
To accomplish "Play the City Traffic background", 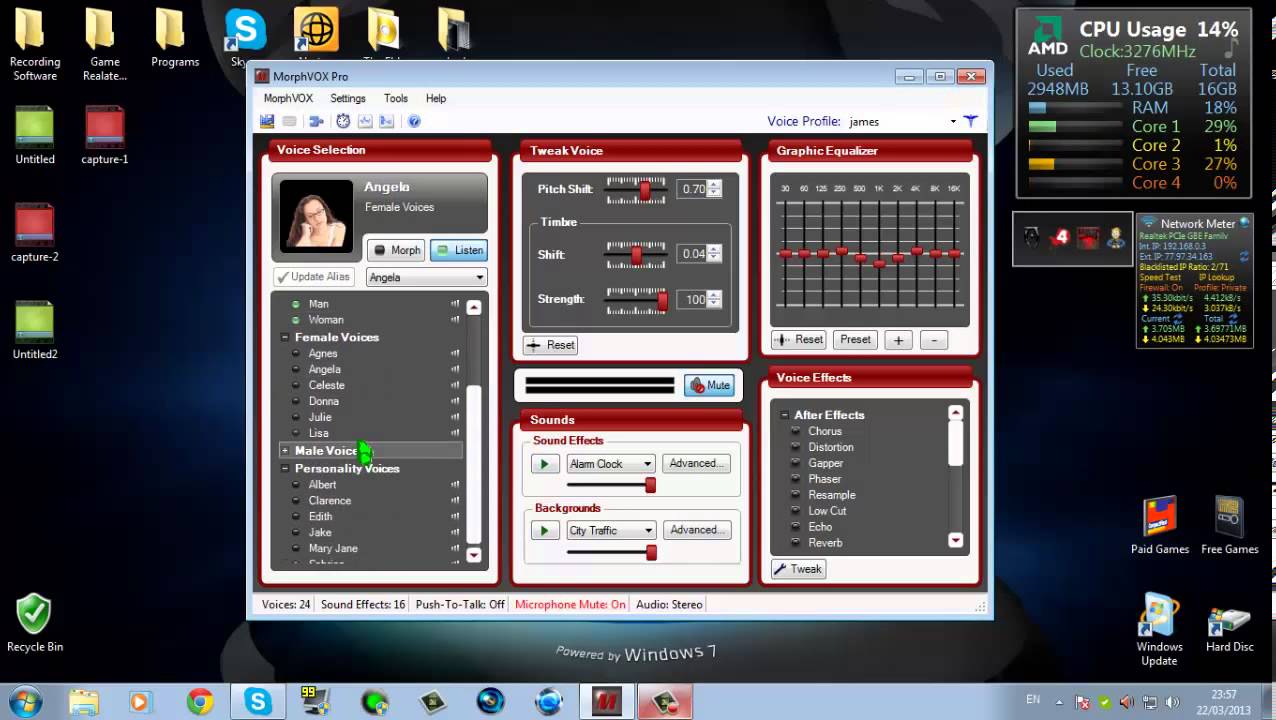I will (545, 531).
